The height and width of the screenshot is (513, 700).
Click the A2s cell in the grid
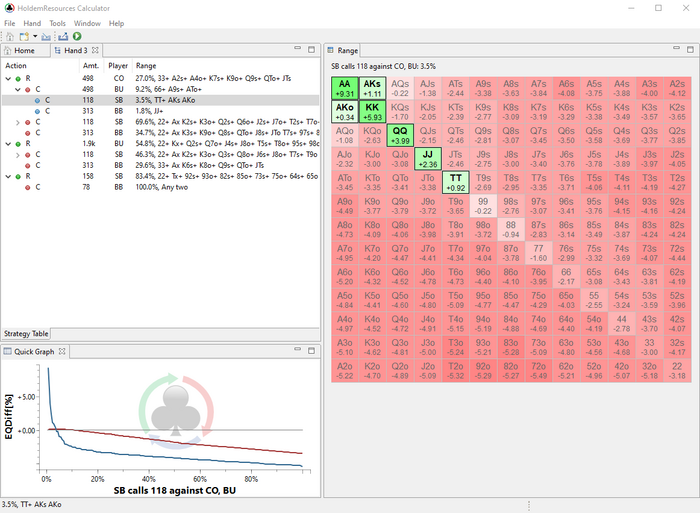[x=677, y=88]
